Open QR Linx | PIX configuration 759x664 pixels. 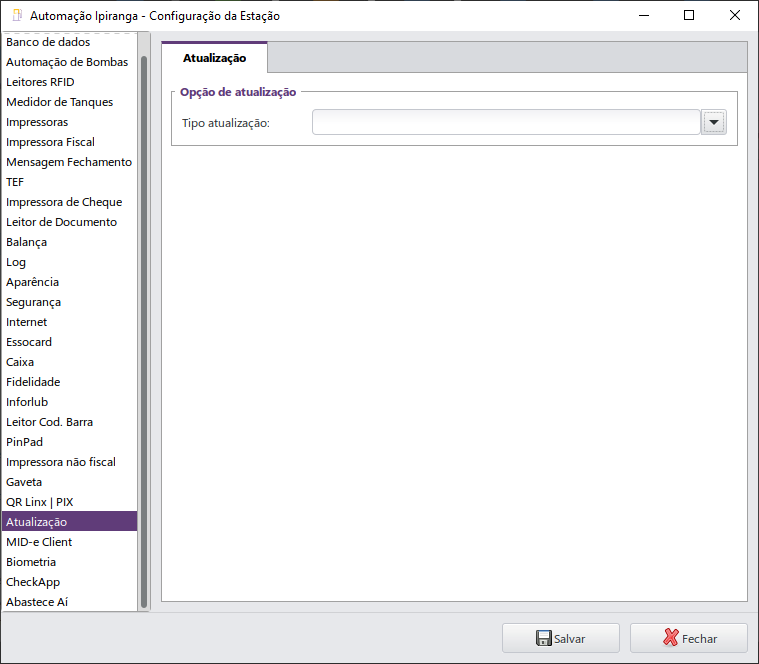pyautogui.click(x=70, y=502)
